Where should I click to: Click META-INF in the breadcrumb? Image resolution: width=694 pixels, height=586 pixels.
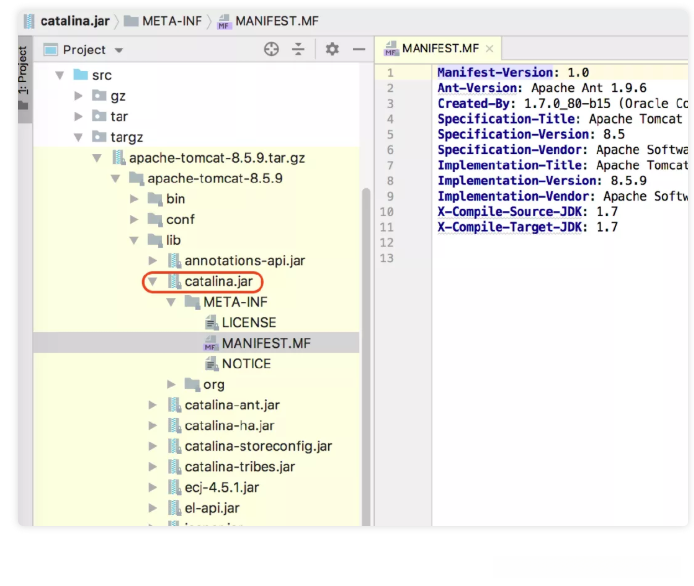[x=172, y=21]
